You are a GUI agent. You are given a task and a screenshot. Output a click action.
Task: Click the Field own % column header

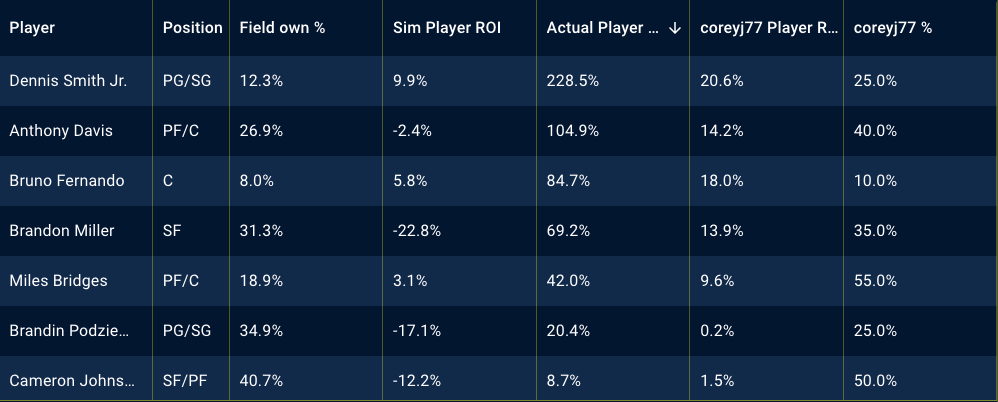coord(282,28)
